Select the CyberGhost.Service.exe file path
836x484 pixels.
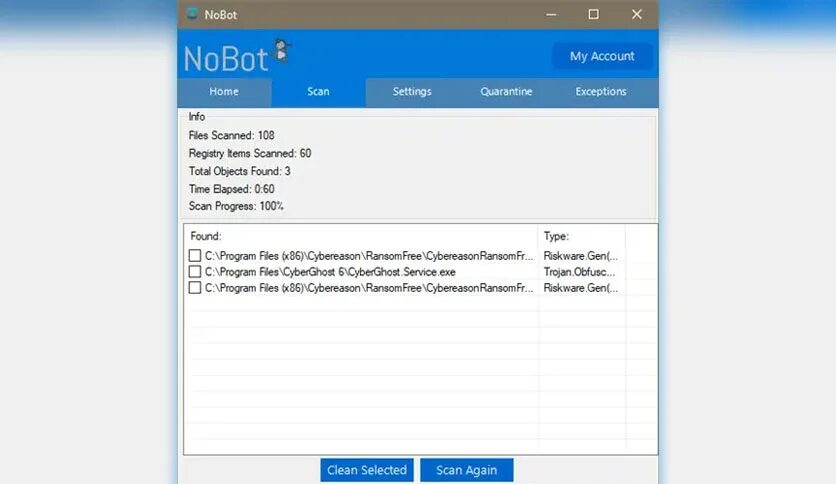click(330, 272)
